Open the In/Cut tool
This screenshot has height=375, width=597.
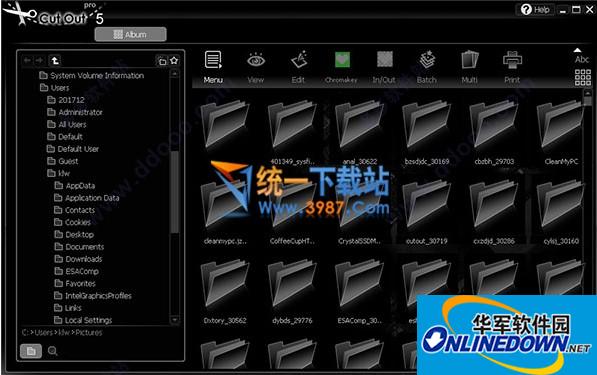384,67
